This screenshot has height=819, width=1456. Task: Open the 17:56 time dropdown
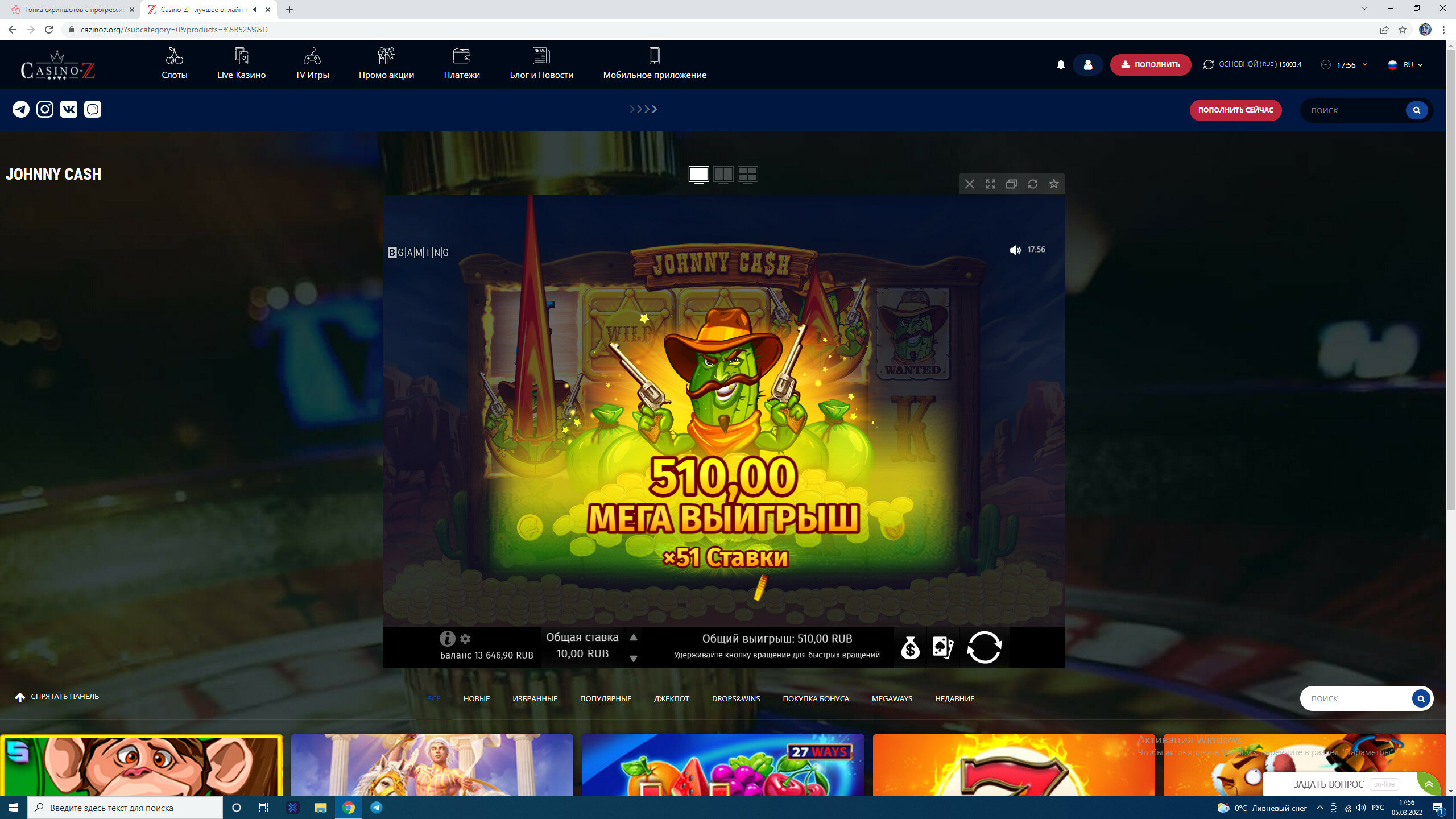[1345, 65]
